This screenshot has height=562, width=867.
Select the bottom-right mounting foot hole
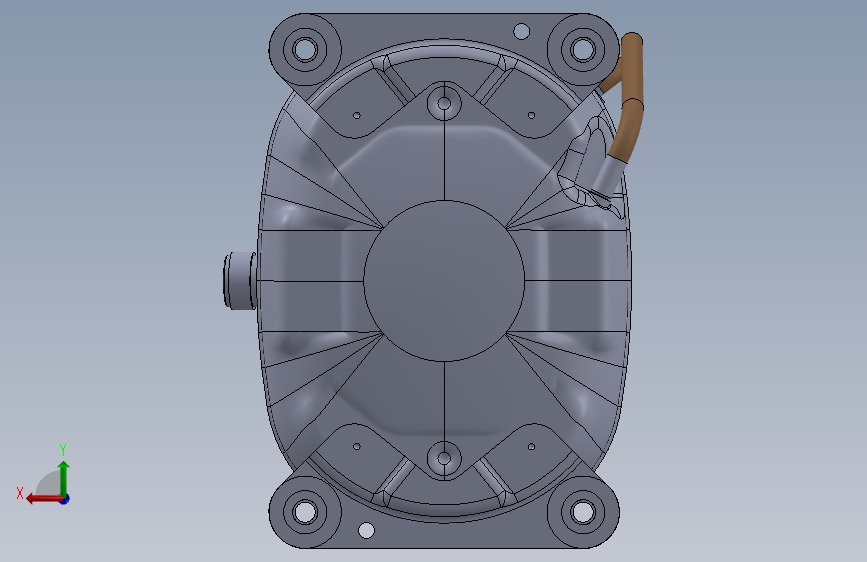[x=583, y=512]
